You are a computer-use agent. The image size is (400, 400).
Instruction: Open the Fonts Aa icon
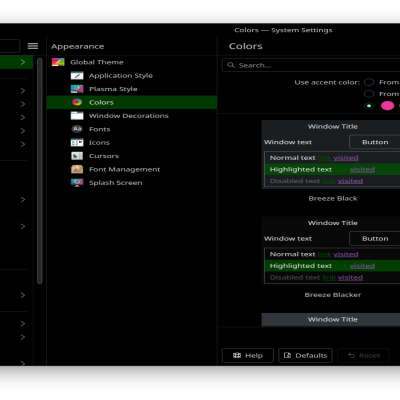77,129
